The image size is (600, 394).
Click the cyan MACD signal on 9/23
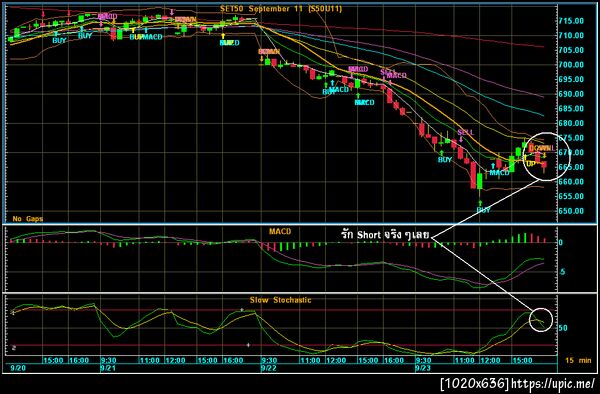tap(499, 173)
